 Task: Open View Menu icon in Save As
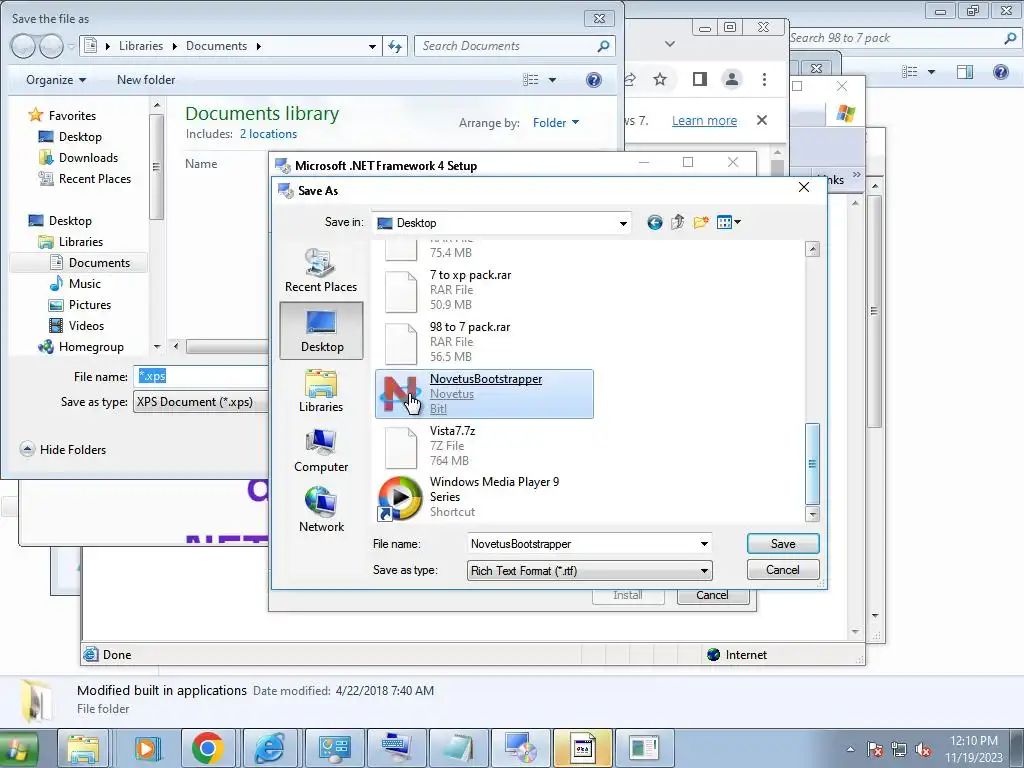coord(729,223)
